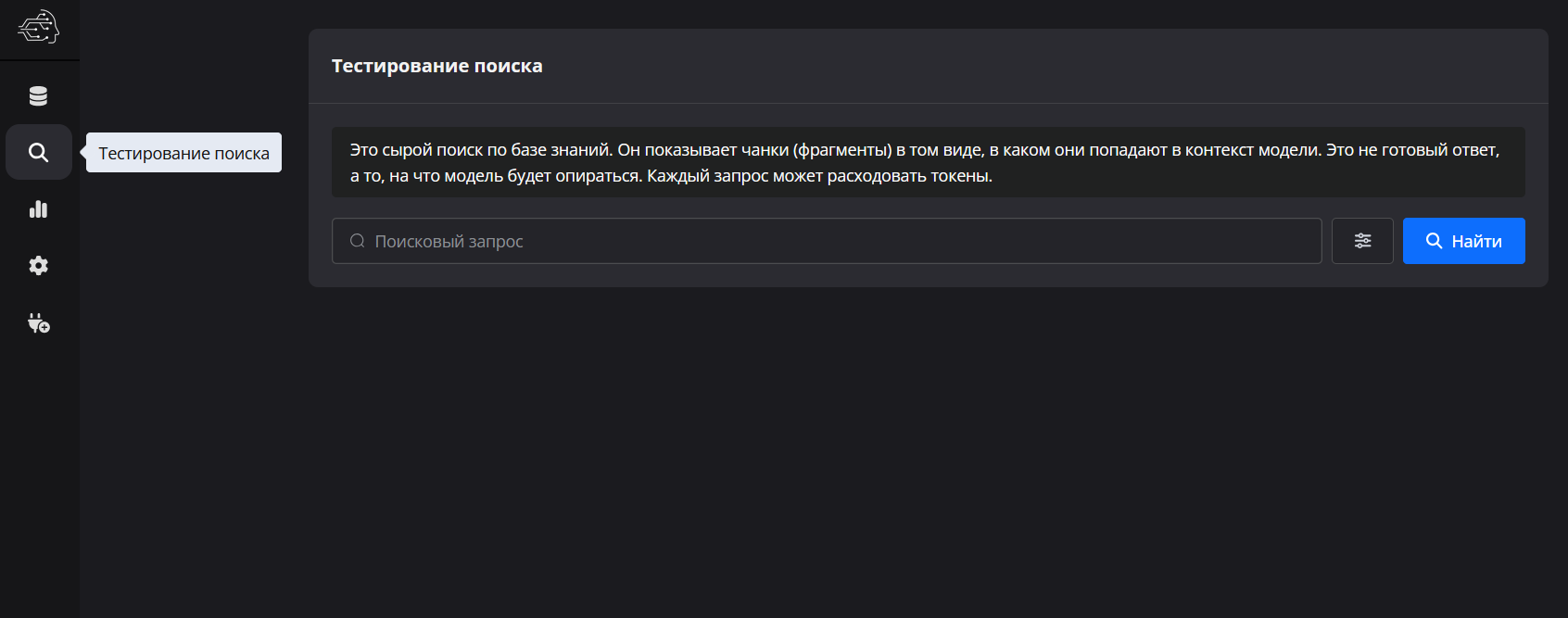The width and height of the screenshot is (1568, 618).
Task: Open integrations via the plug-plus icon
Action: [38, 323]
